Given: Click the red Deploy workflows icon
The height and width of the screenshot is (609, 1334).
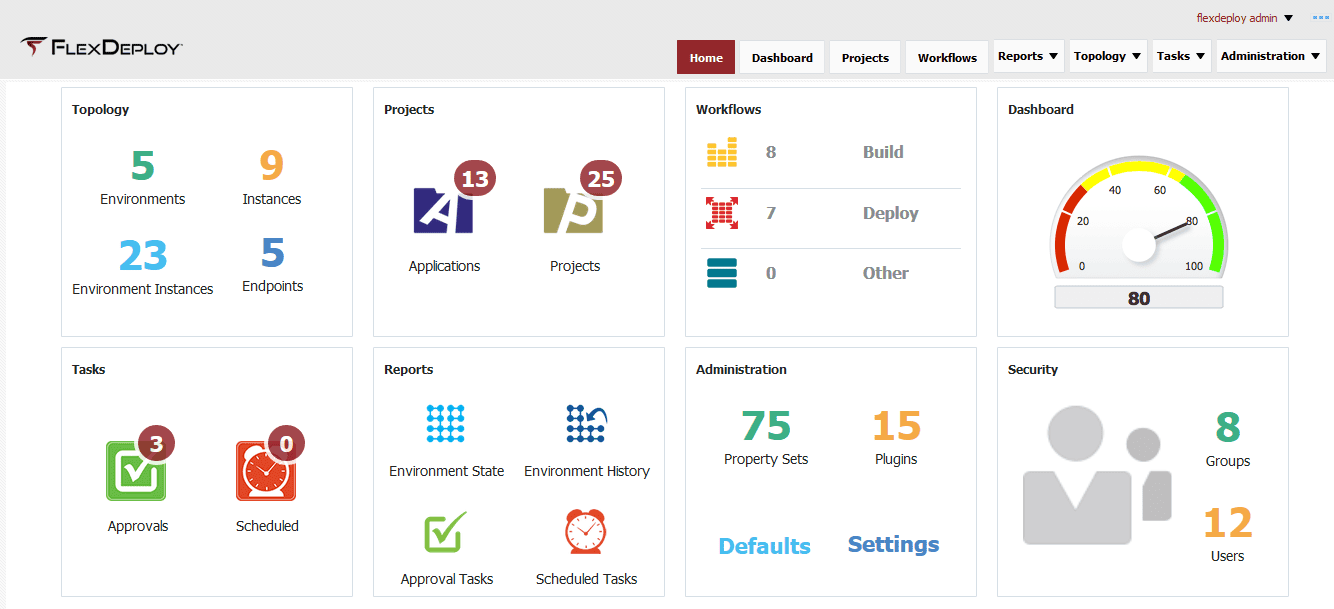Looking at the screenshot, I should pos(722,213).
